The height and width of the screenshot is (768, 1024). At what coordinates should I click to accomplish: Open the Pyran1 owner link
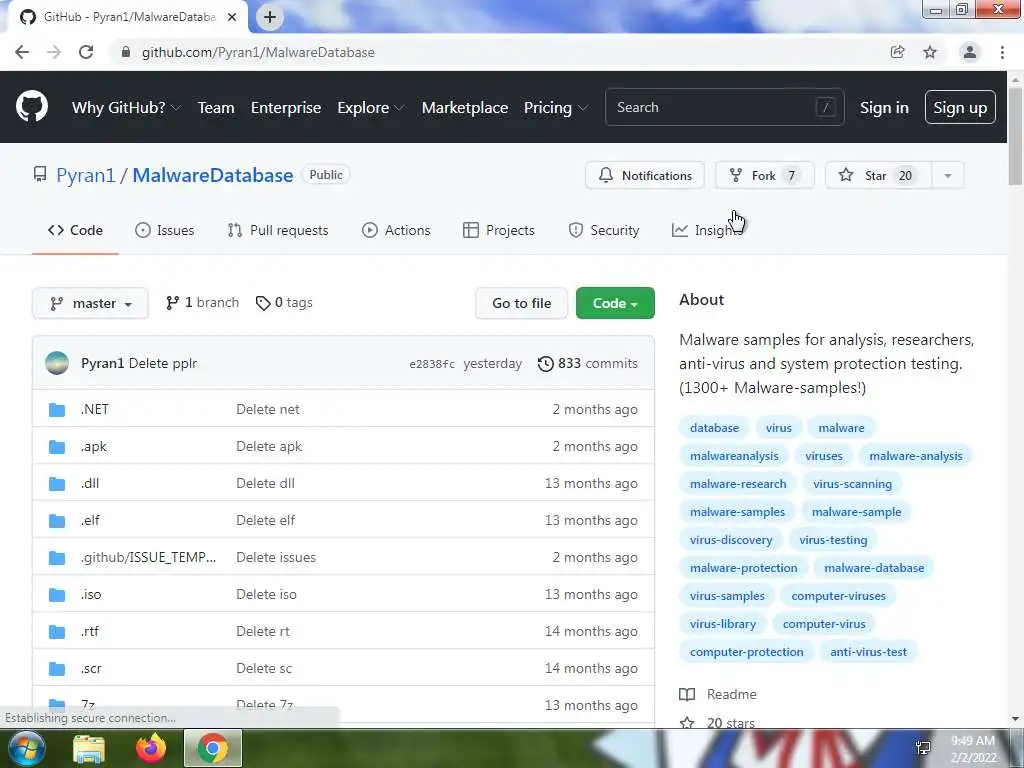[86, 175]
